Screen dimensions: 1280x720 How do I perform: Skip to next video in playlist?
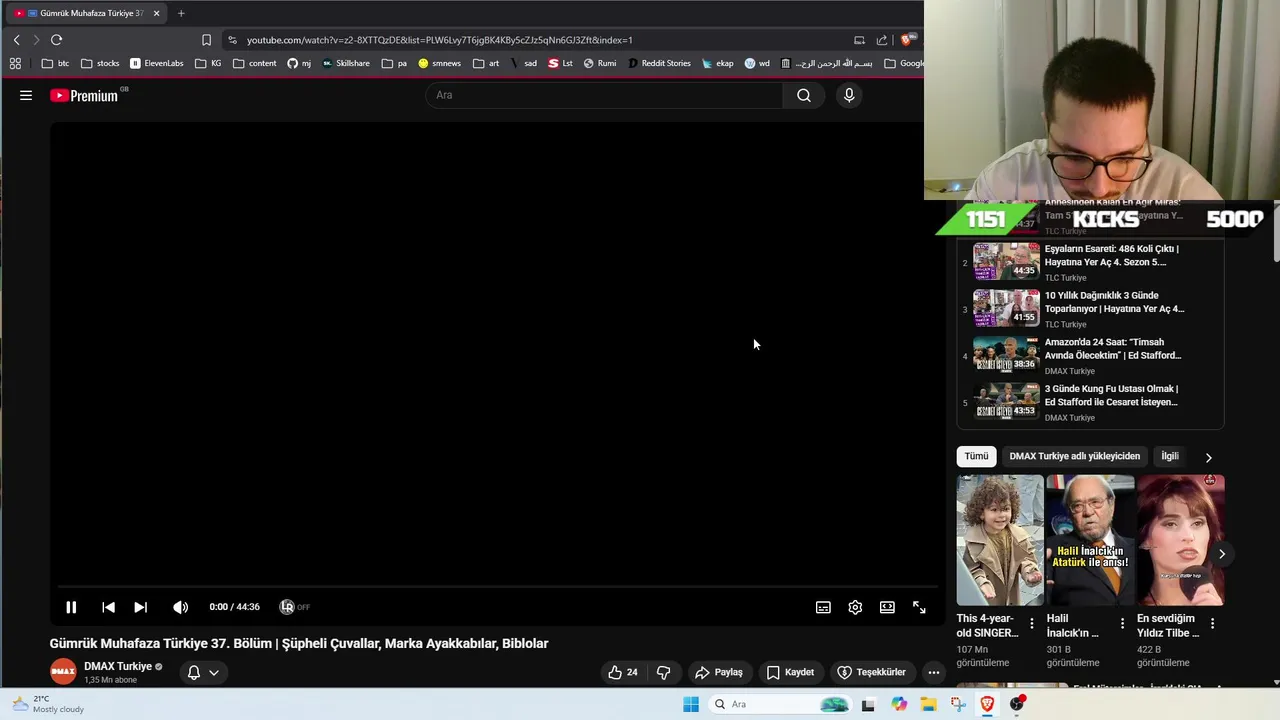140,607
